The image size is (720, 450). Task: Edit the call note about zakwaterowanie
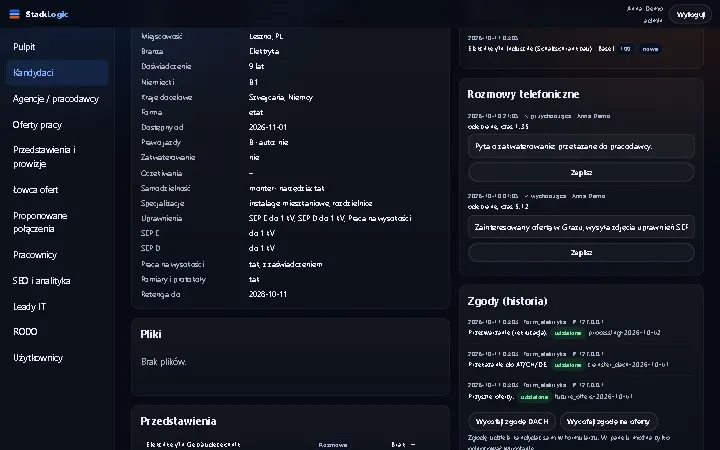pyautogui.click(x=581, y=146)
